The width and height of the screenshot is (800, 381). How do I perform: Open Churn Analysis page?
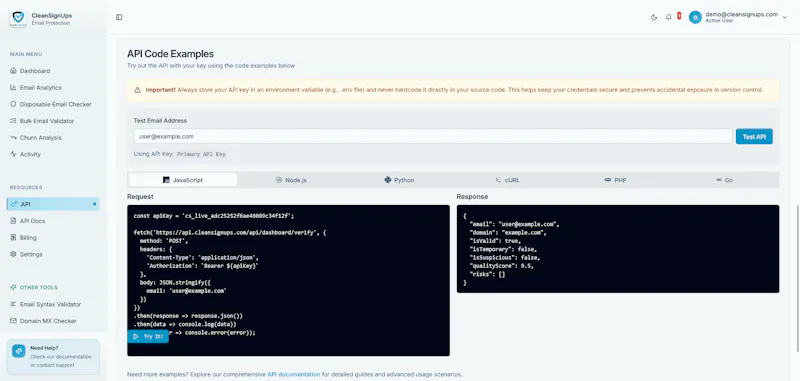click(x=53, y=138)
